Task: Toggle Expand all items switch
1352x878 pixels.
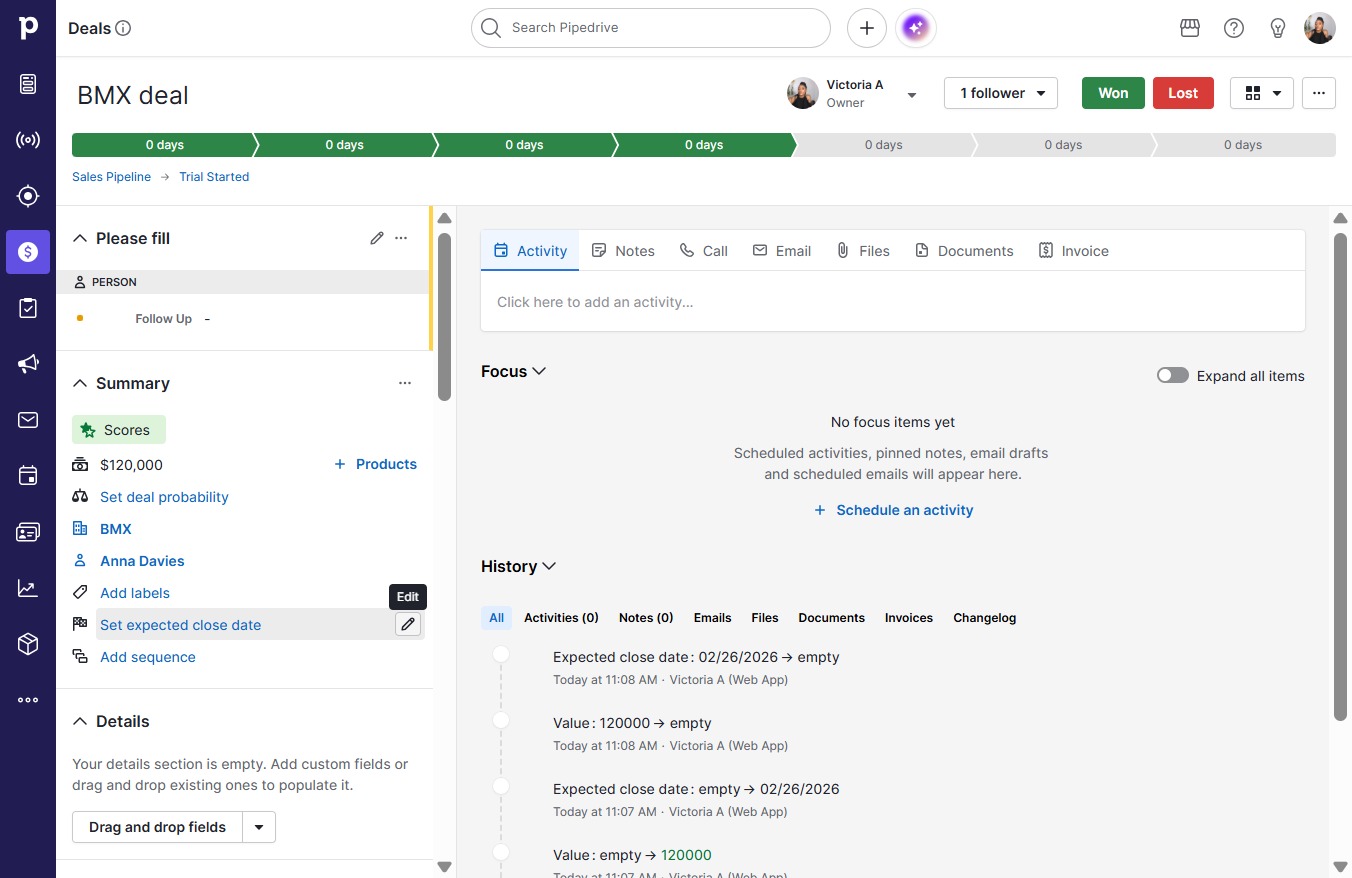Action: [x=1173, y=376]
